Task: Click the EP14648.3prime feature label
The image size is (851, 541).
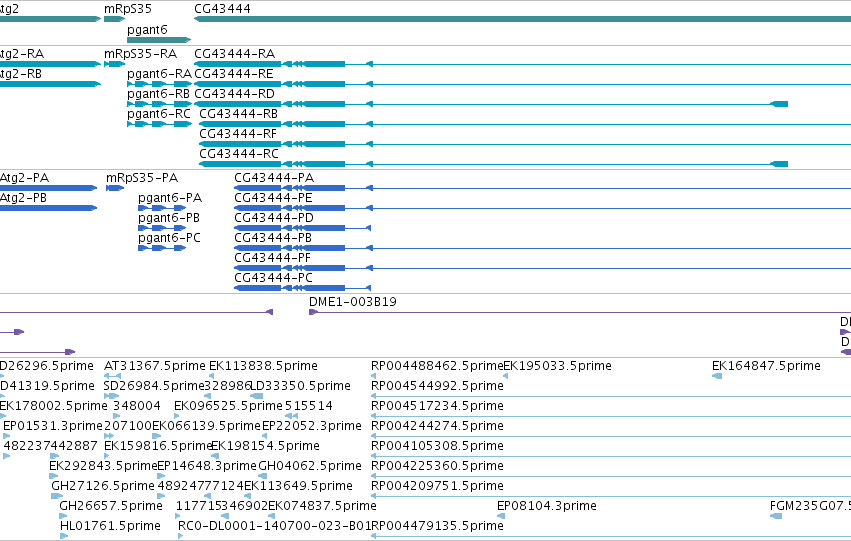Action: 207,467
